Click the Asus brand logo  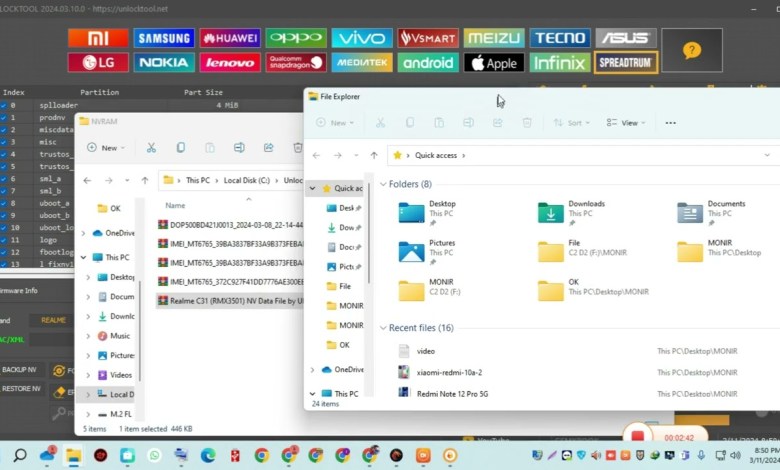(x=626, y=38)
